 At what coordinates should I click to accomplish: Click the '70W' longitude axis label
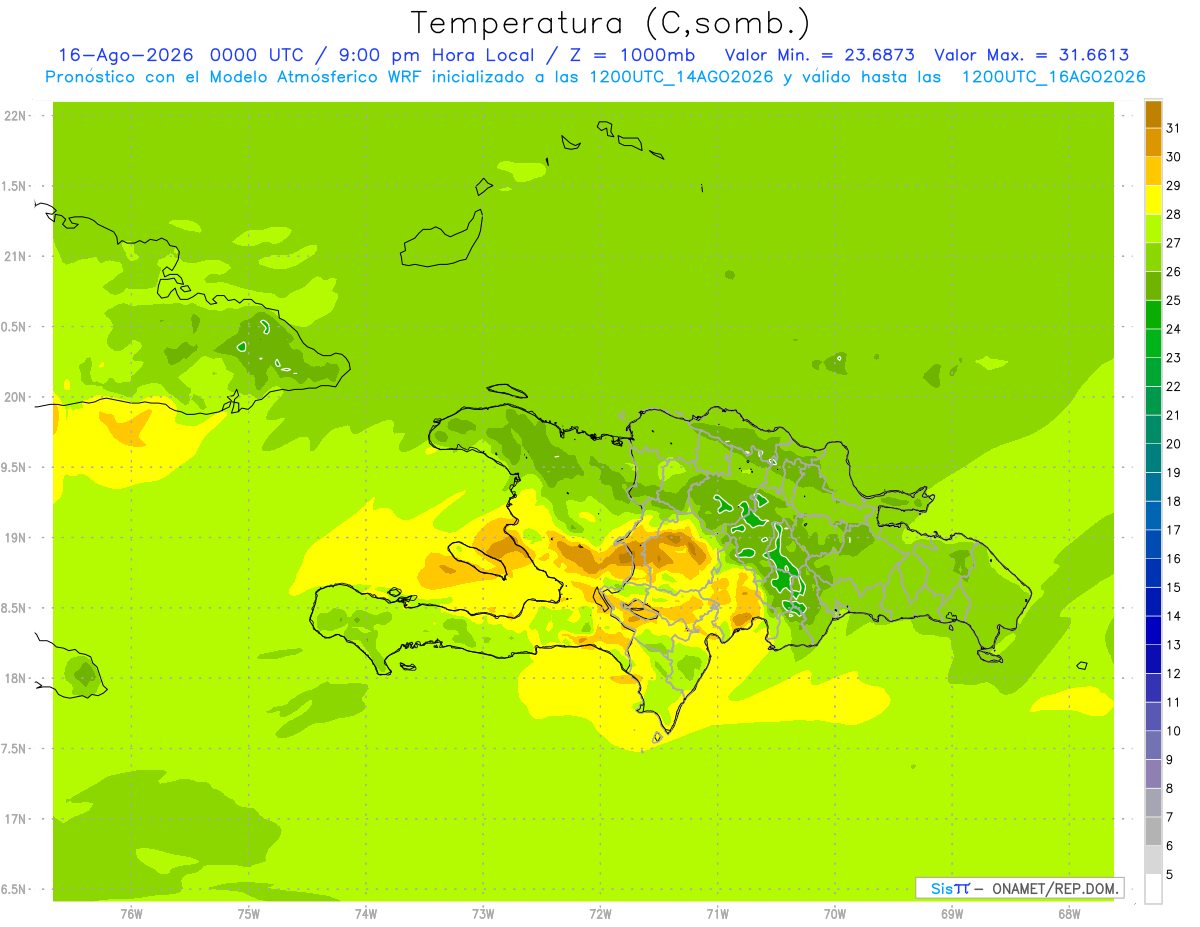pos(834,914)
